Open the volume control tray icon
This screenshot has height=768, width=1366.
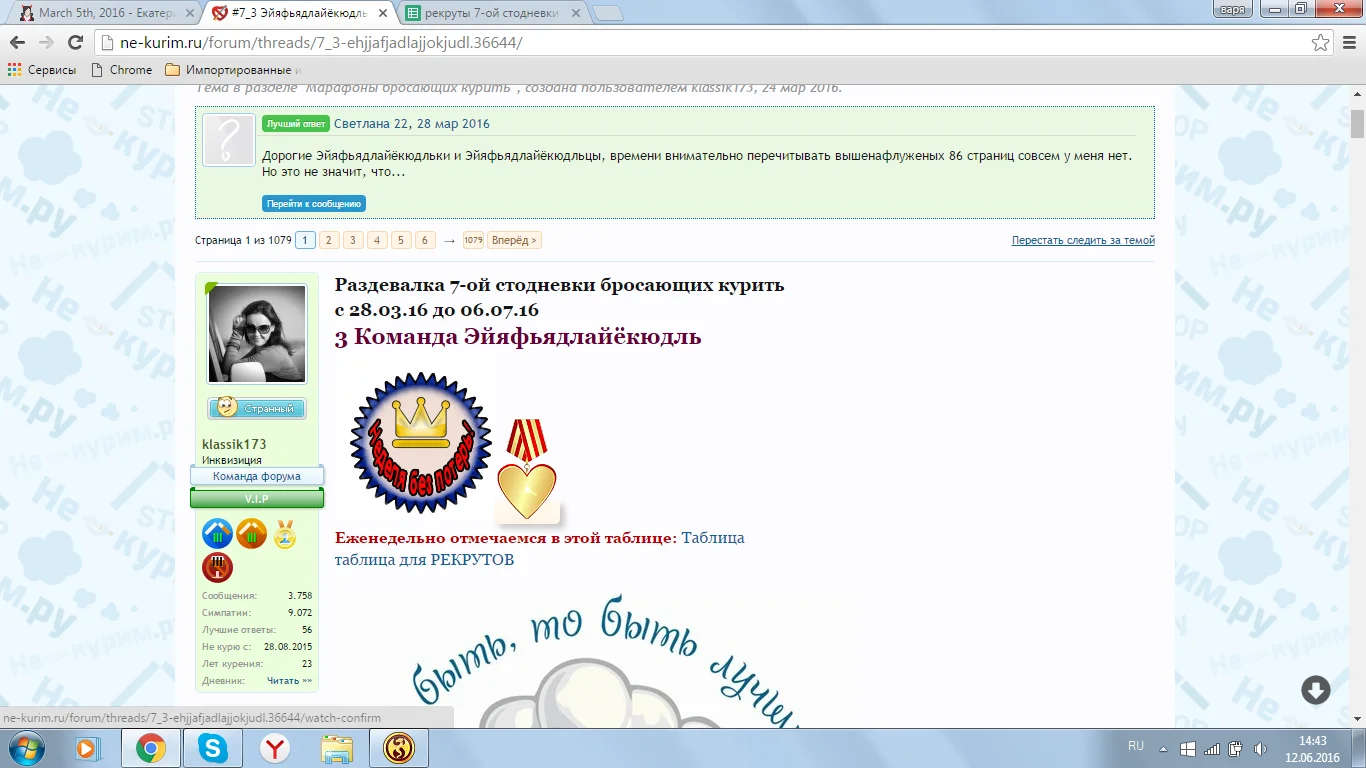click(x=1258, y=748)
